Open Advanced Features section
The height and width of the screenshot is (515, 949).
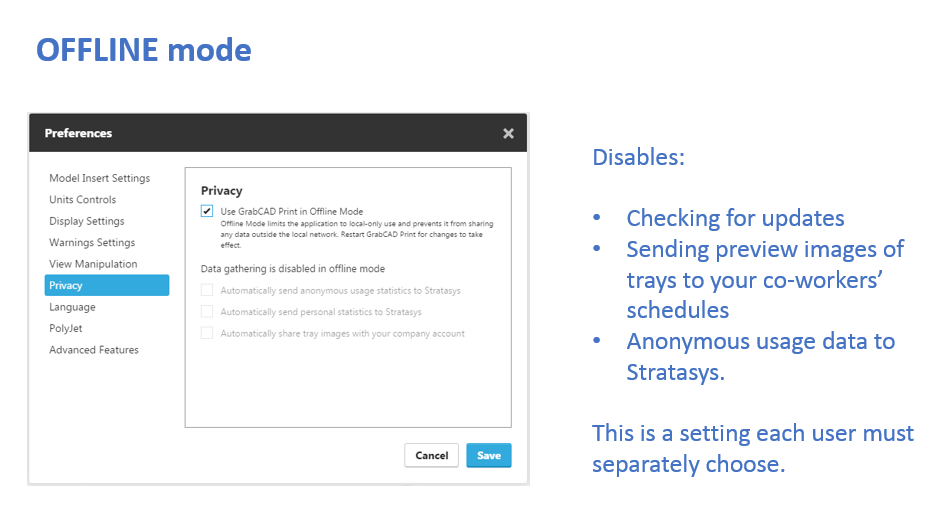tap(94, 350)
